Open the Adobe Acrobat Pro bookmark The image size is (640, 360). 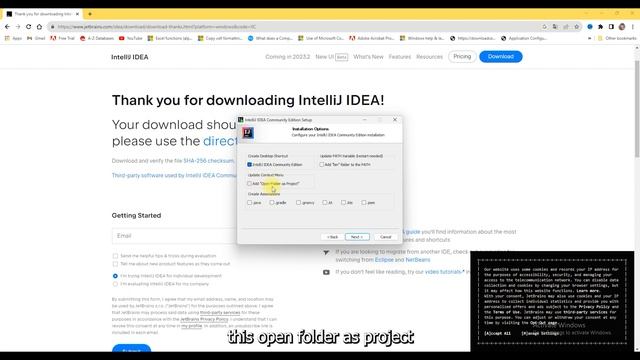(372, 38)
